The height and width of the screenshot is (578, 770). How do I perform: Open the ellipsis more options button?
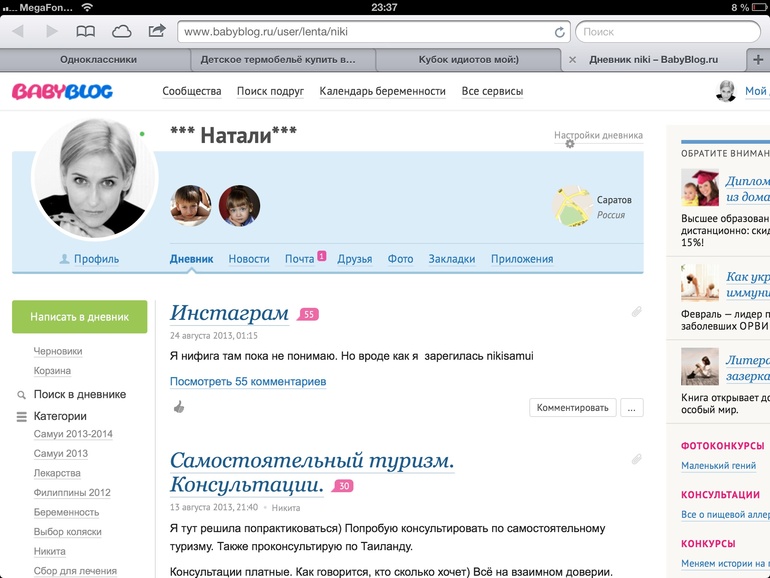(x=632, y=408)
